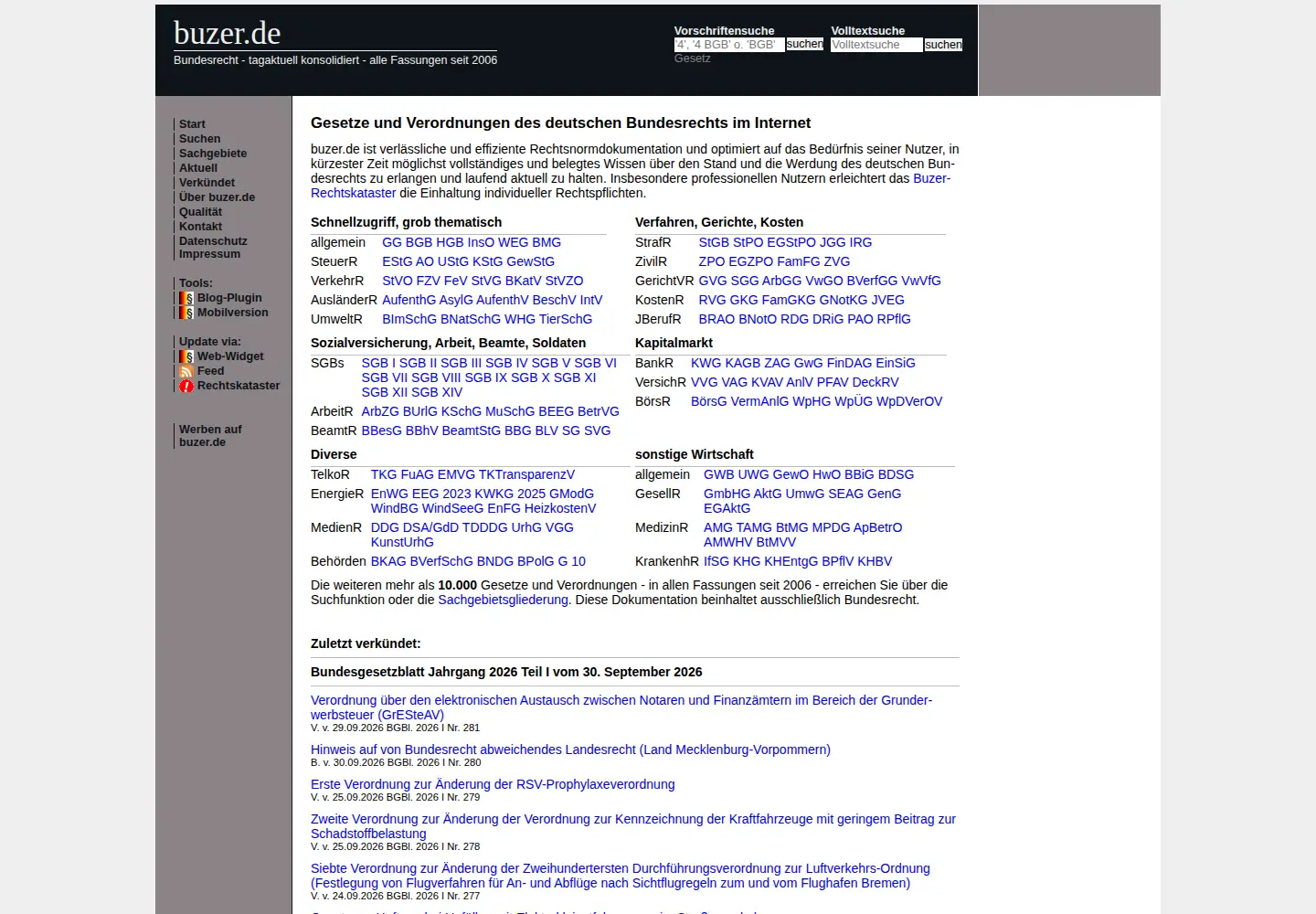Open the GG law link
The width and height of the screenshot is (1316, 914).
392,242
